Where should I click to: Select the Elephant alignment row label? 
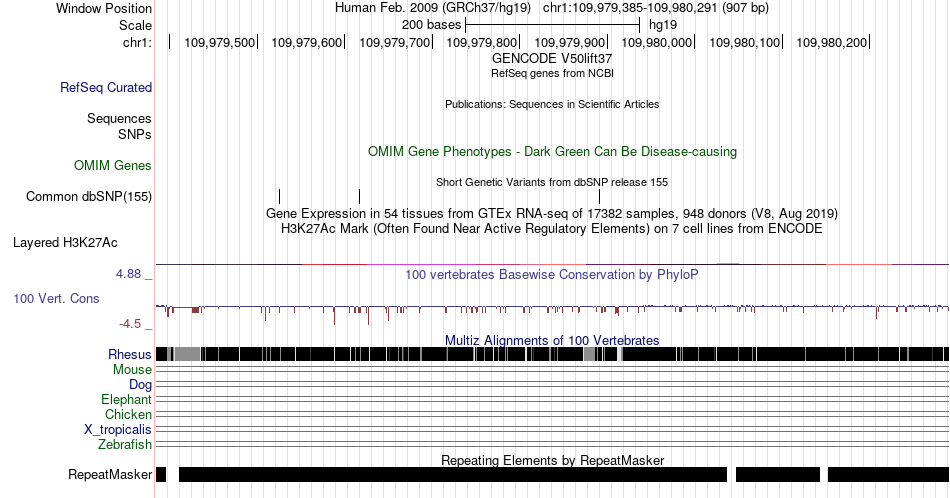pos(126,400)
